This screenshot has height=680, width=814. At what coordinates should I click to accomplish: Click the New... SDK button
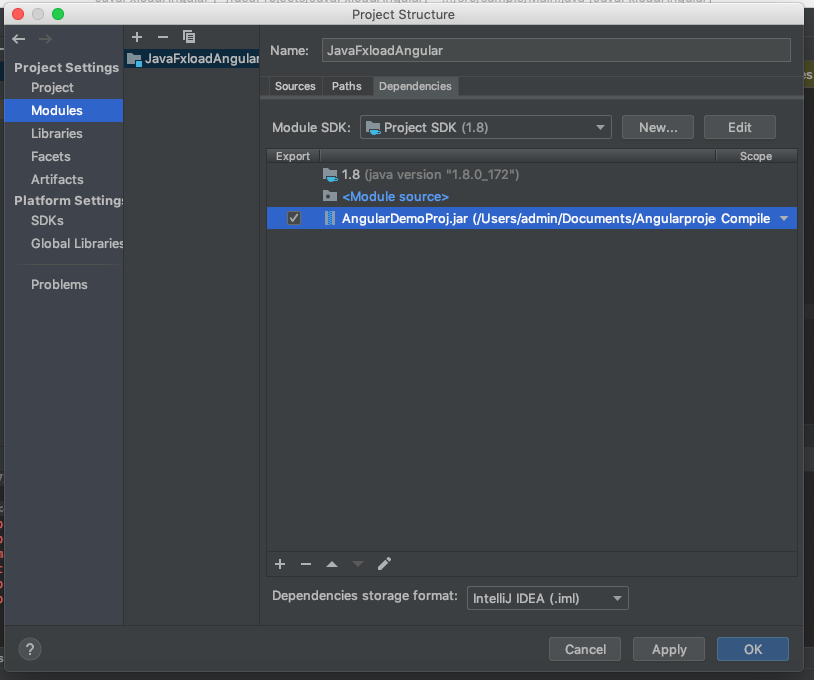point(658,127)
